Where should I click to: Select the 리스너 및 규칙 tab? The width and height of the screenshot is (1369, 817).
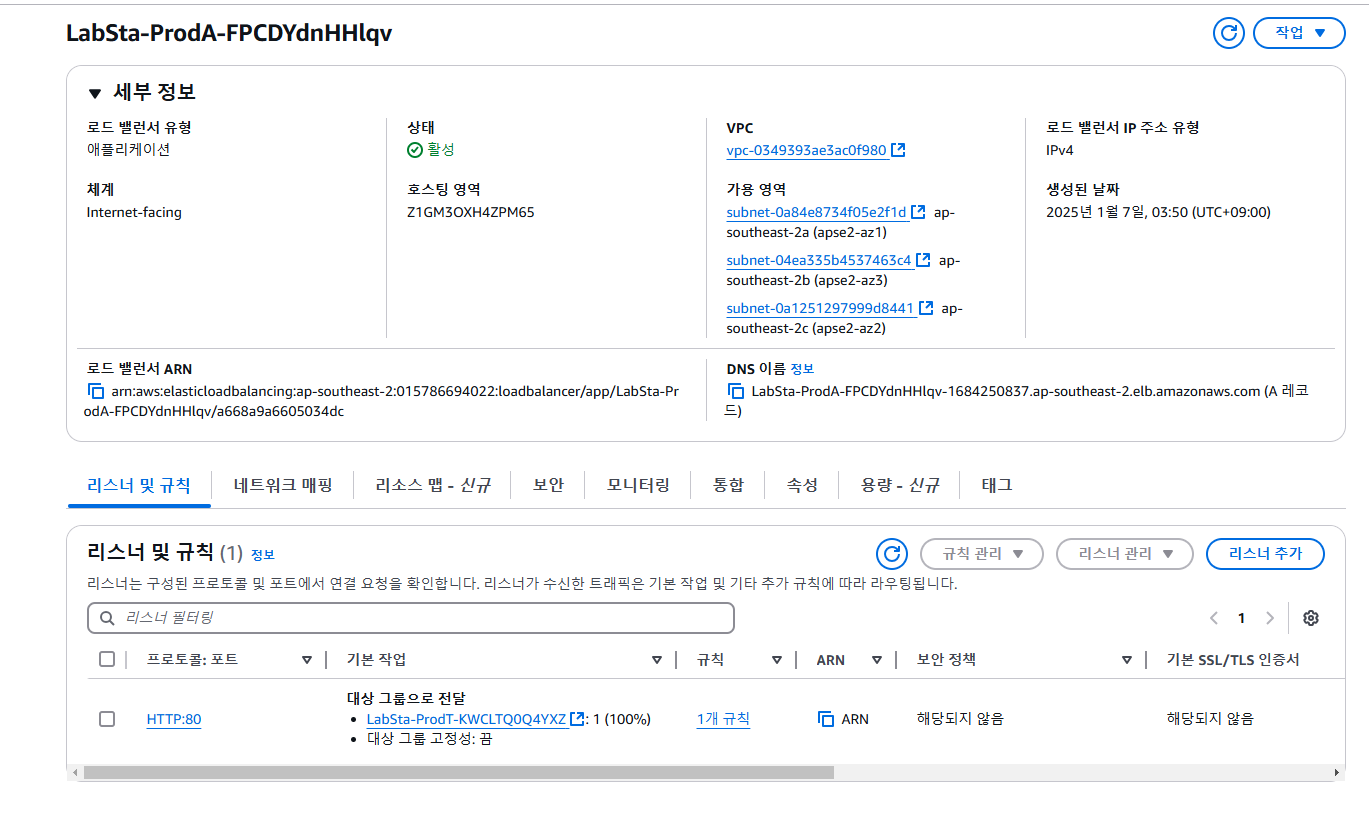(139, 485)
